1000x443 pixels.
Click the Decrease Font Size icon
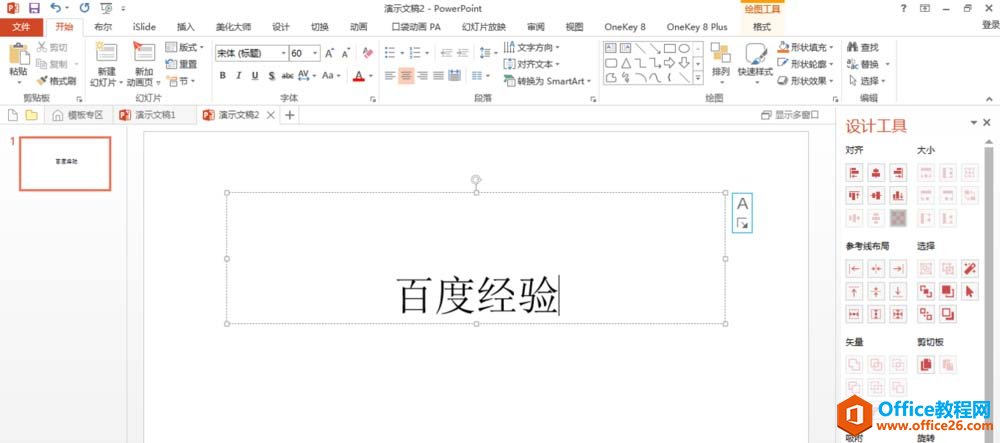(x=346, y=53)
